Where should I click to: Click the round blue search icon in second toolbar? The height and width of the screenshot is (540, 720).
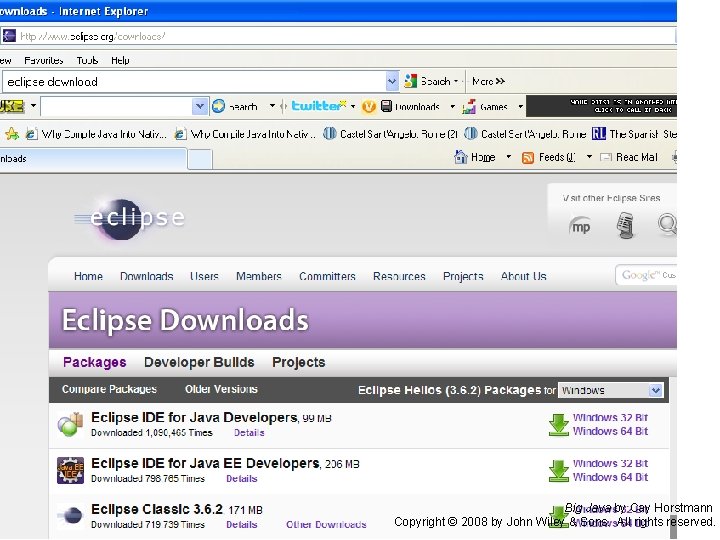pos(219,106)
